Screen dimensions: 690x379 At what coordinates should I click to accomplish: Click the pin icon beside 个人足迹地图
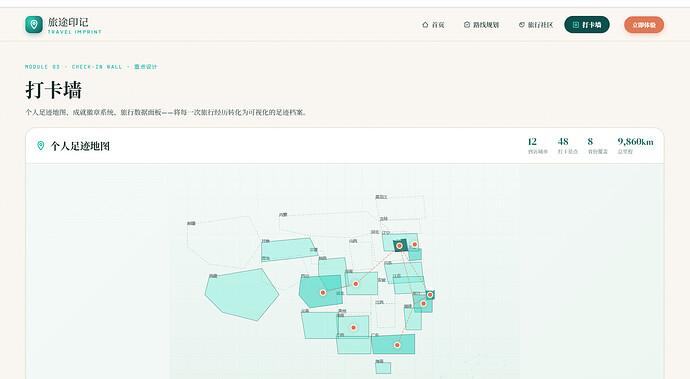pos(40,146)
